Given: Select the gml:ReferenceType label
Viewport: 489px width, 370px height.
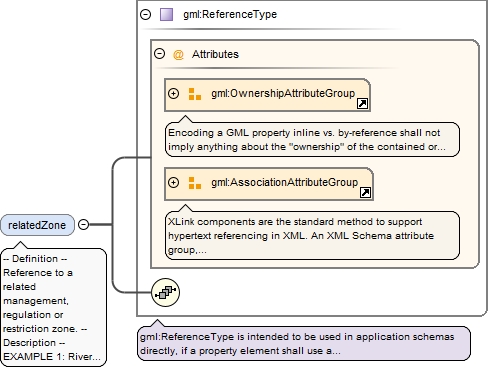Looking at the screenshot, I should pyautogui.click(x=230, y=14).
